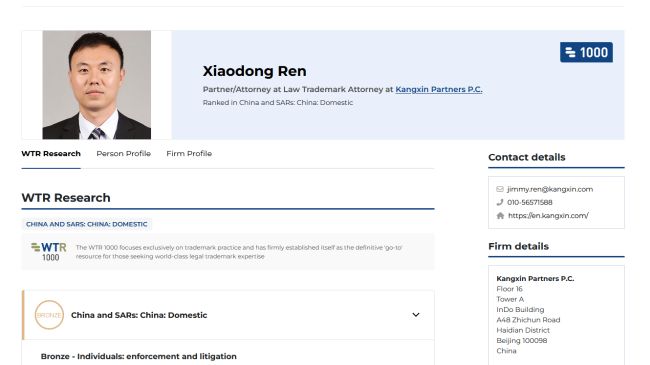Visit the en.kangxin.com website link
Screen dimensions: 650x365
point(548,216)
